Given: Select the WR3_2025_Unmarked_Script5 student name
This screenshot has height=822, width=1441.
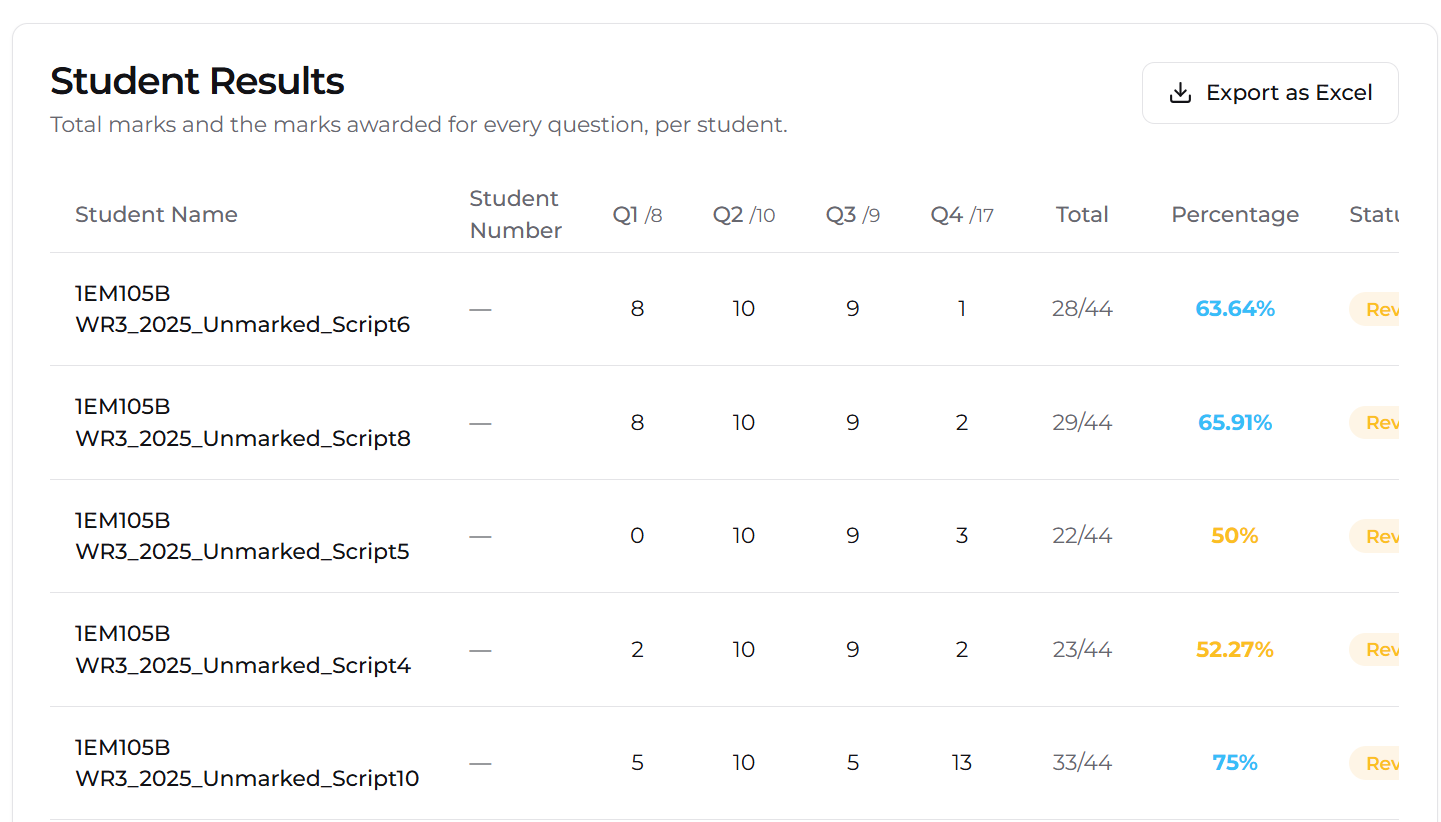Looking at the screenshot, I should [242, 536].
